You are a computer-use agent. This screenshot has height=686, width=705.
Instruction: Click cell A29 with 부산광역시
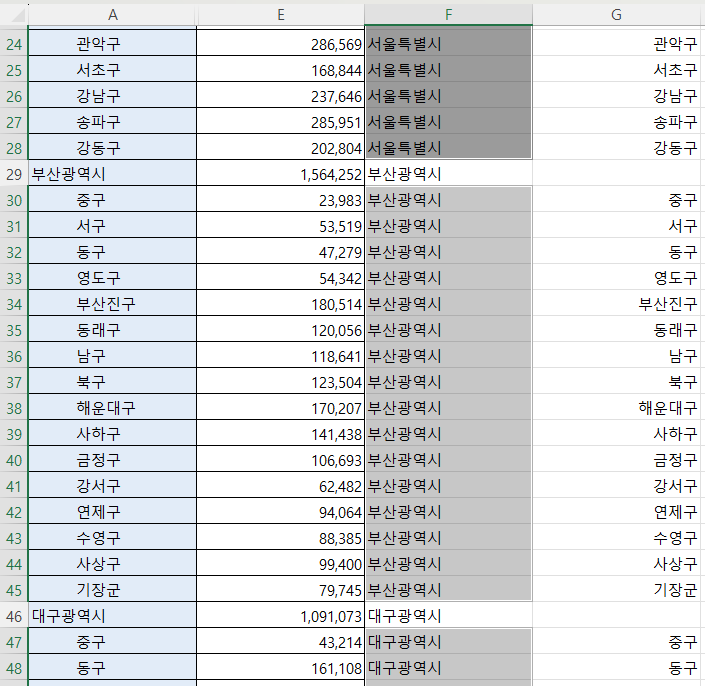click(112, 174)
